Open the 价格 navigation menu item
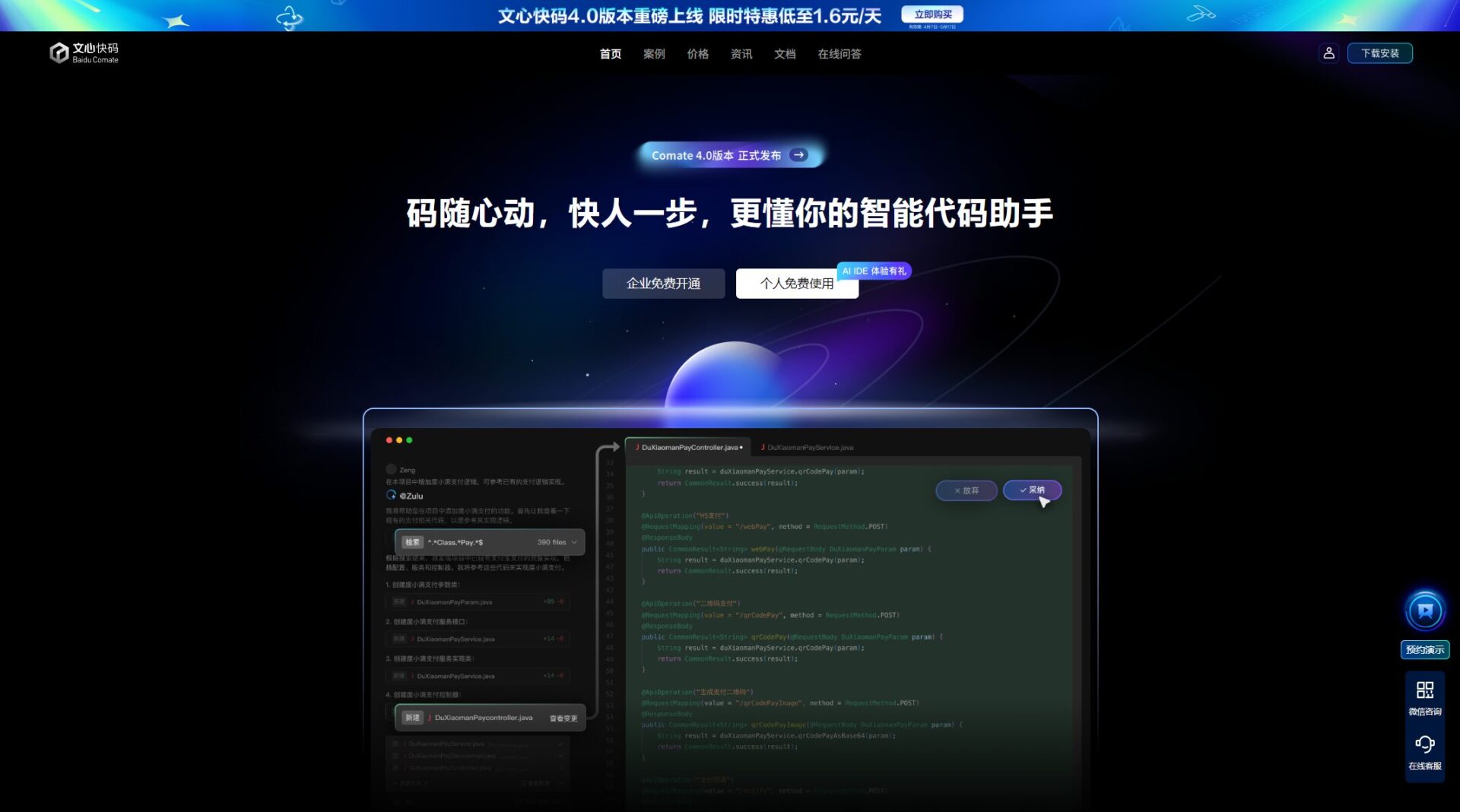This screenshot has height=812, width=1460. tap(699, 54)
